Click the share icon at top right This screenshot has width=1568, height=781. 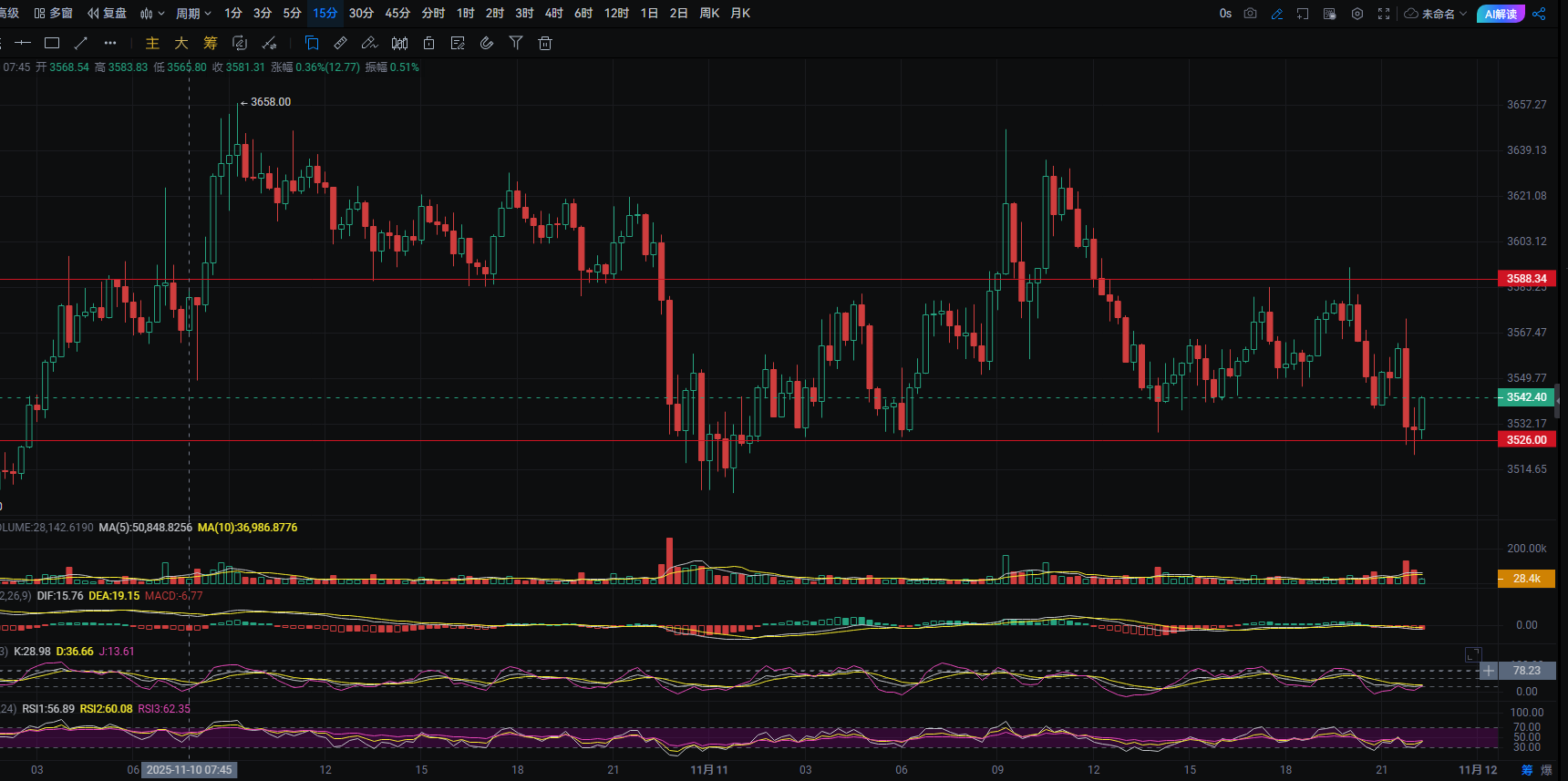coord(1539,14)
